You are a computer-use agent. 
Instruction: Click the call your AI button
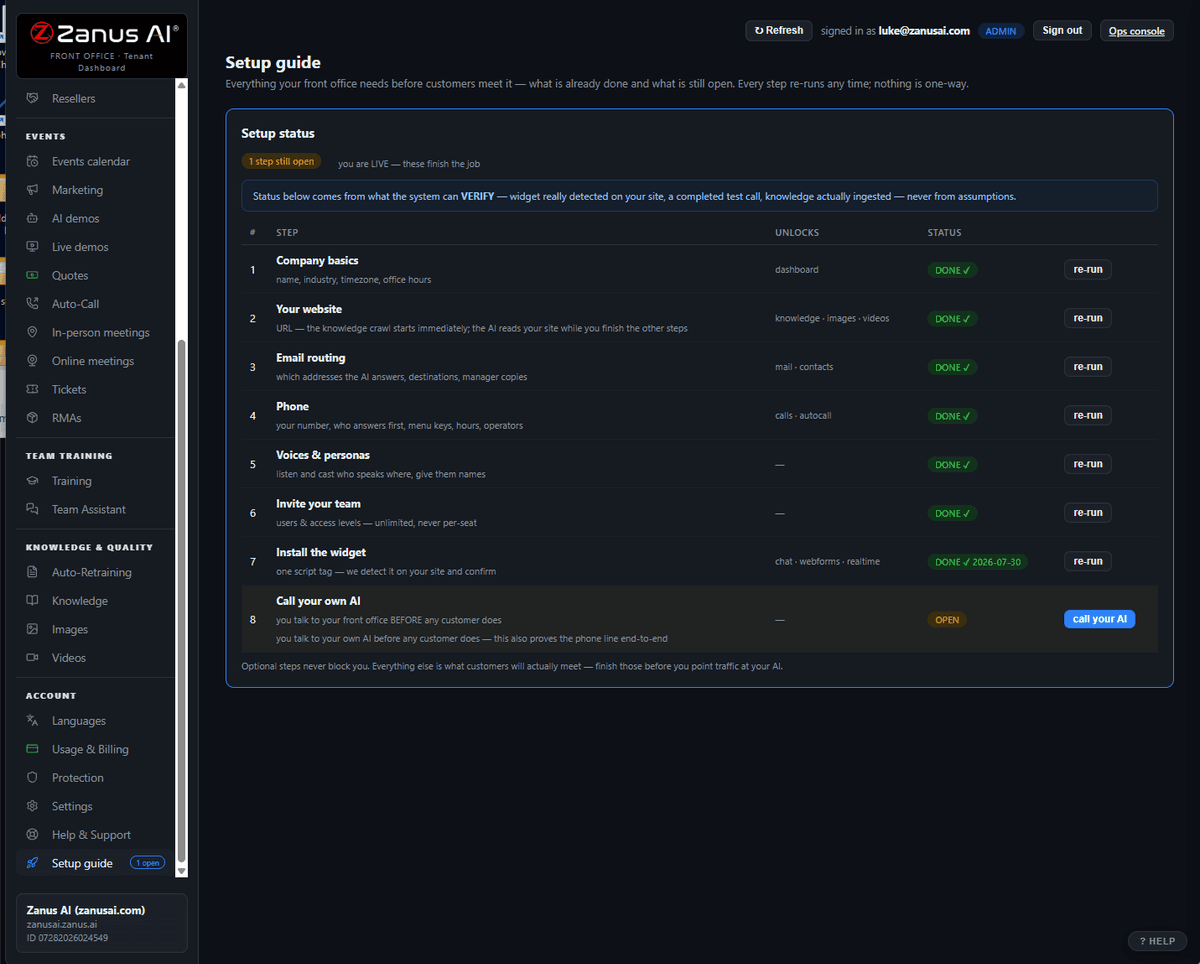click(1100, 619)
